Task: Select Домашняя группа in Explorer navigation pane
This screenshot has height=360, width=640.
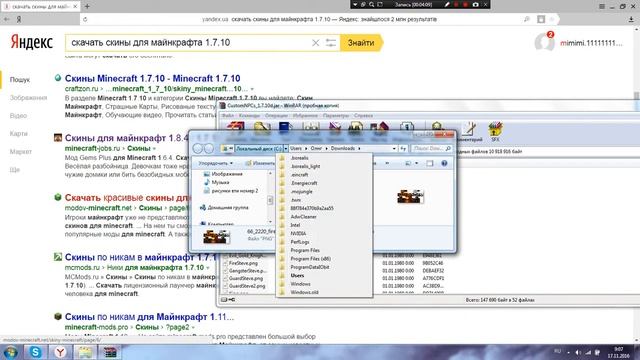Action: 228,208
